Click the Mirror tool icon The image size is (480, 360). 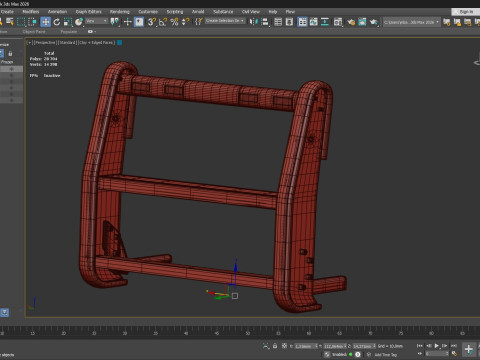tap(254, 22)
